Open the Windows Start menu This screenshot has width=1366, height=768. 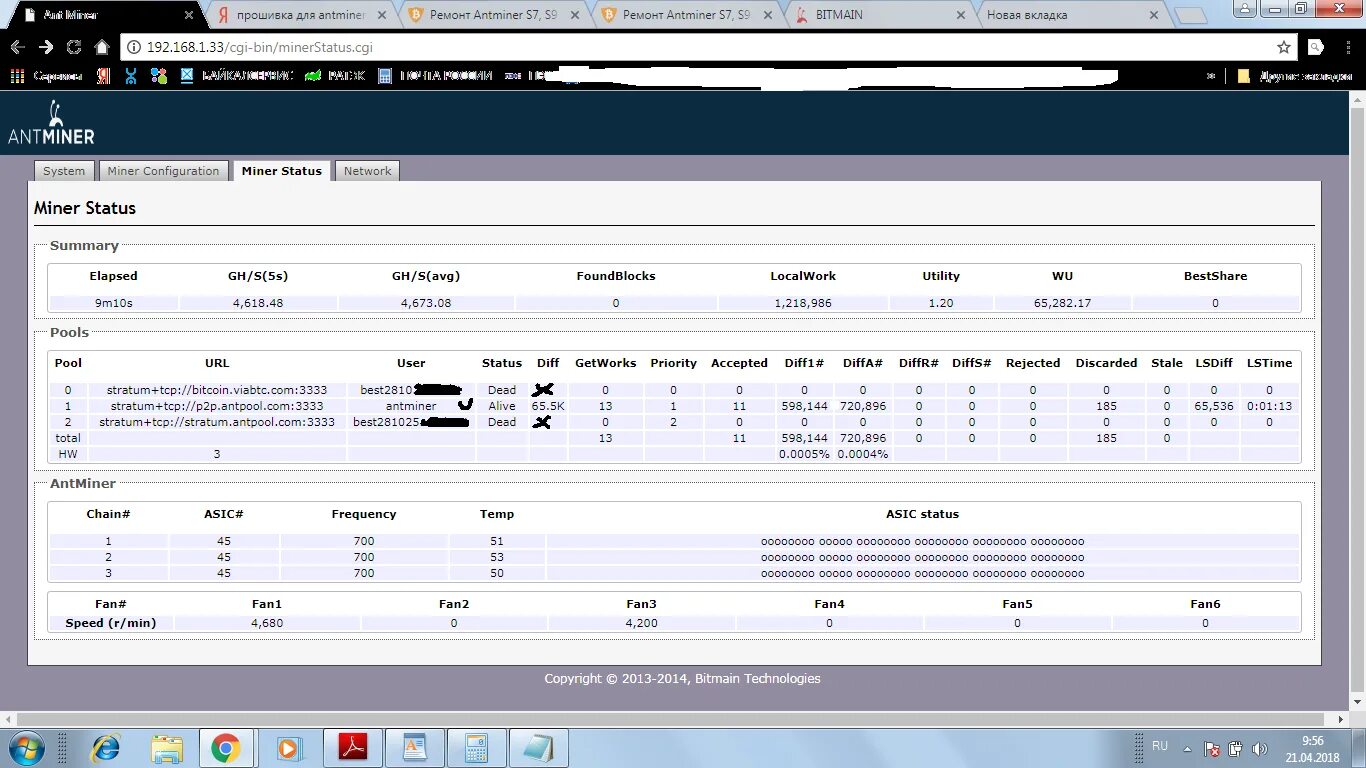[x=25, y=748]
